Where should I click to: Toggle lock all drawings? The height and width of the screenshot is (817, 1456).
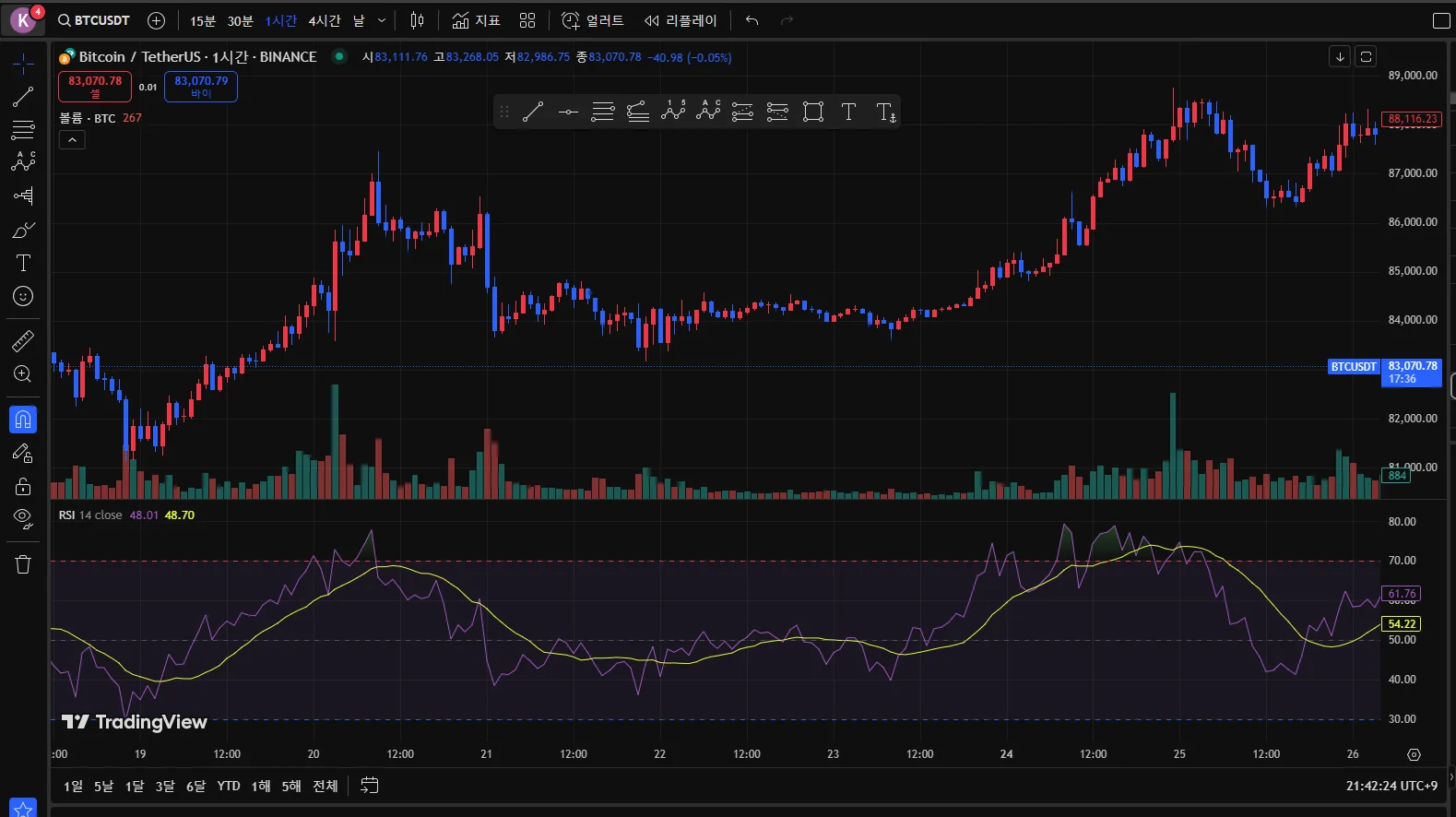23,486
